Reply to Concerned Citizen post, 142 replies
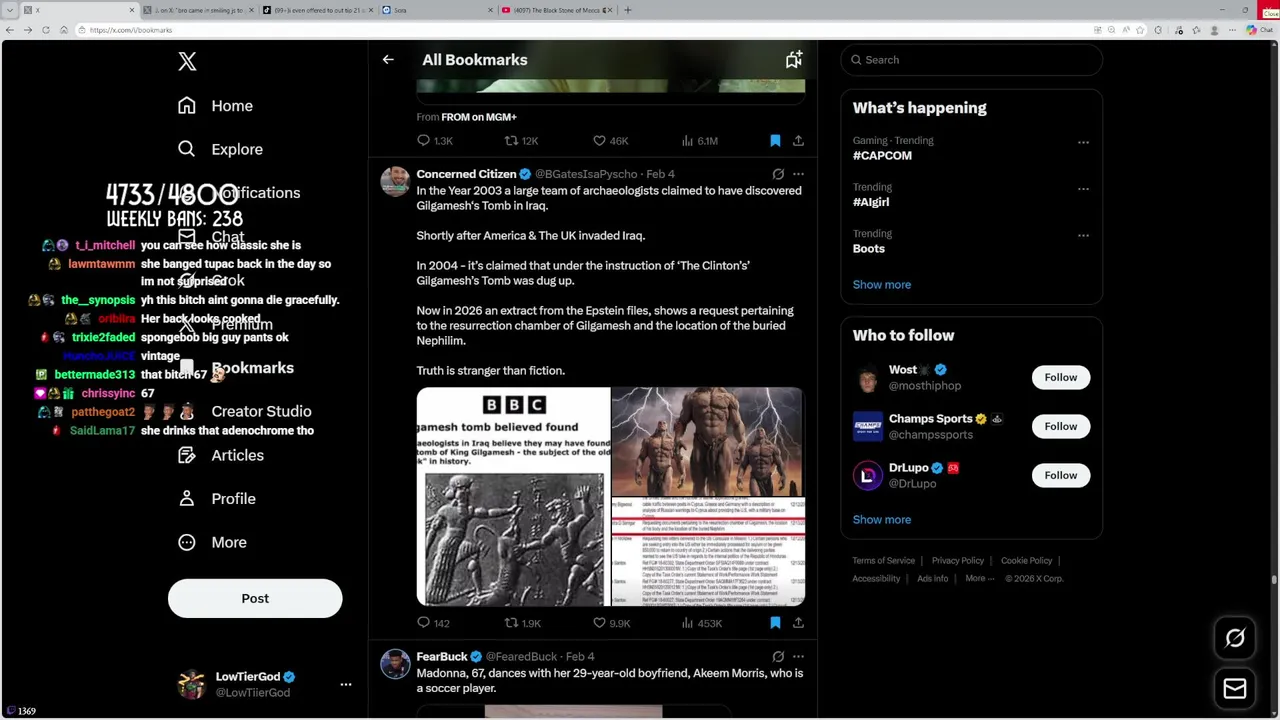Image resolution: width=1280 pixels, height=720 pixels. pyautogui.click(x=434, y=623)
